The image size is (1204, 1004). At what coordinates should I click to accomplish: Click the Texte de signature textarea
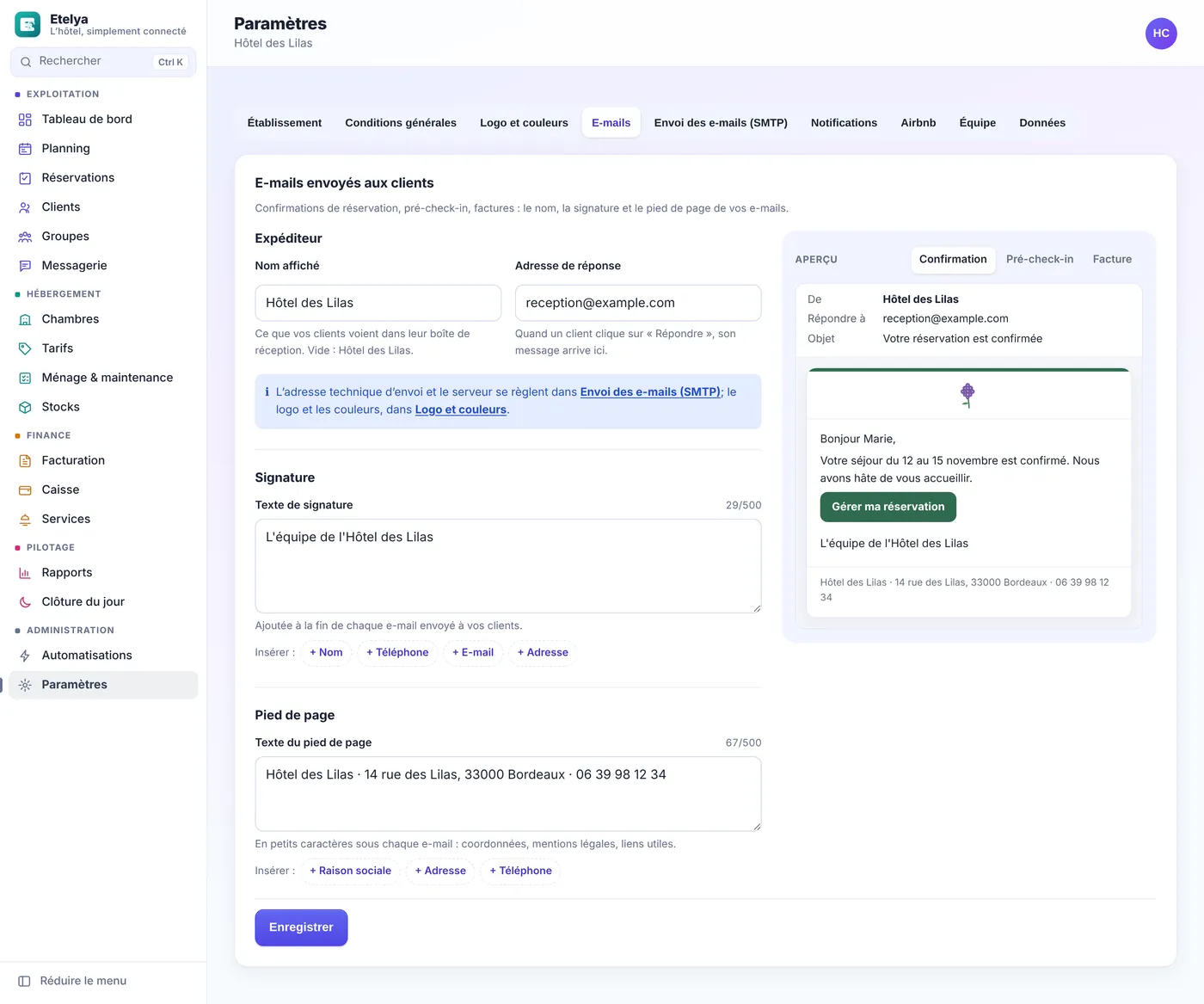tap(508, 566)
